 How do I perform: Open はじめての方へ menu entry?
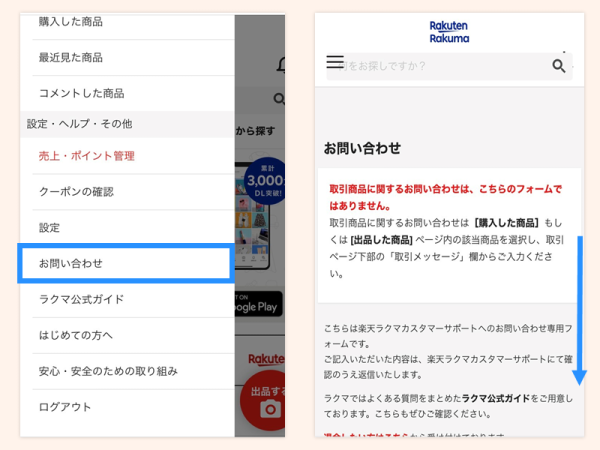[x=127, y=335]
